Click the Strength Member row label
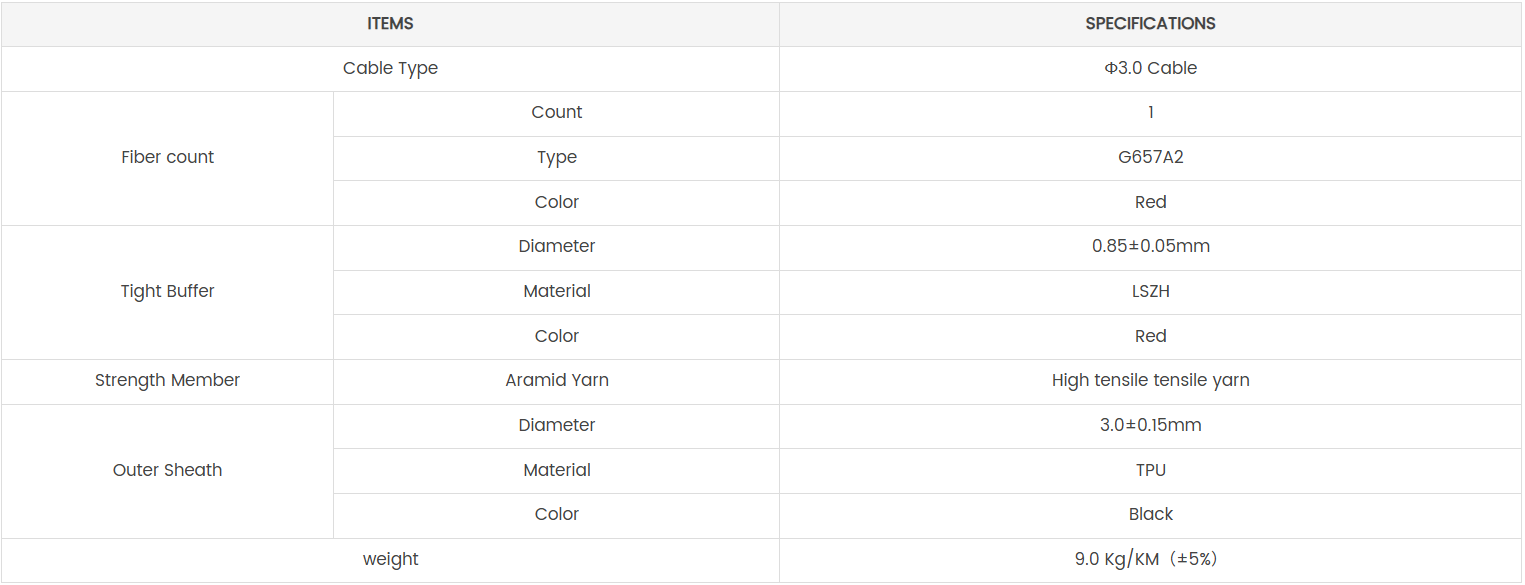The height and width of the screenshot is (585, 1525). point(167,381)
